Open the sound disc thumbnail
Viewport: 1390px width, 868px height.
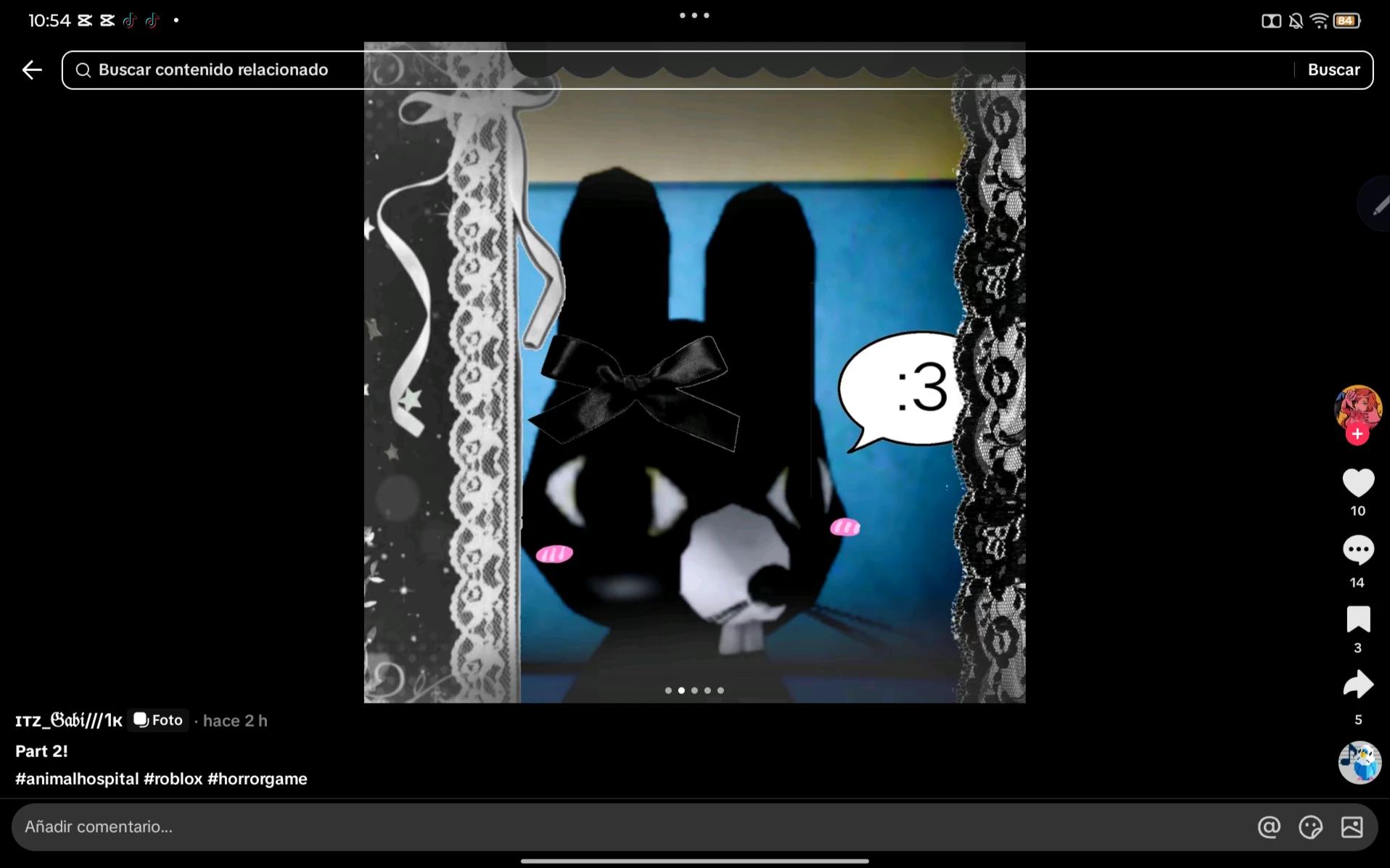point(1360,762)
